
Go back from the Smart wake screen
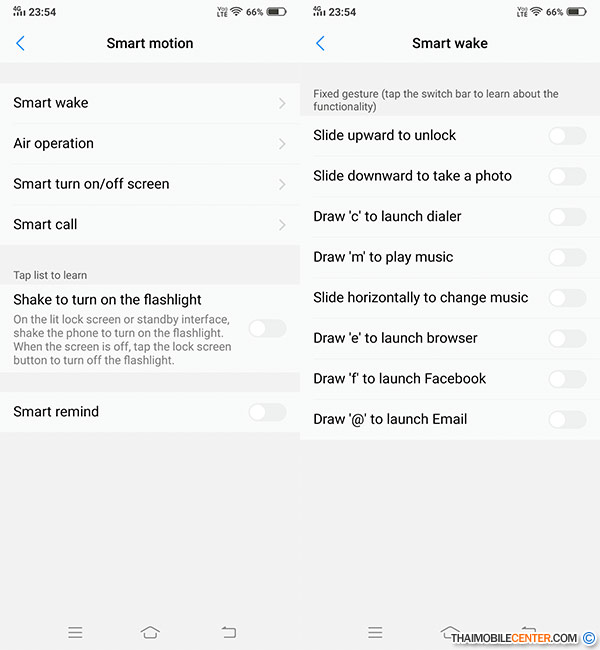(320, 43)
